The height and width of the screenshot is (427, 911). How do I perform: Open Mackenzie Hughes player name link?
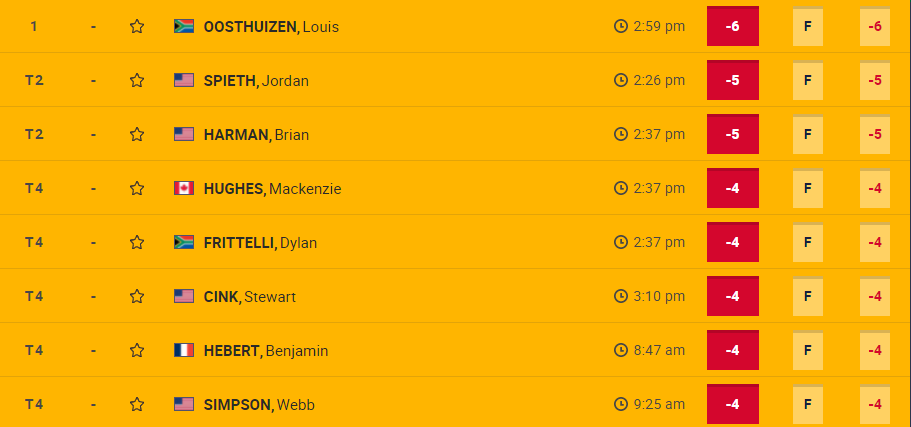pos(273,189)
